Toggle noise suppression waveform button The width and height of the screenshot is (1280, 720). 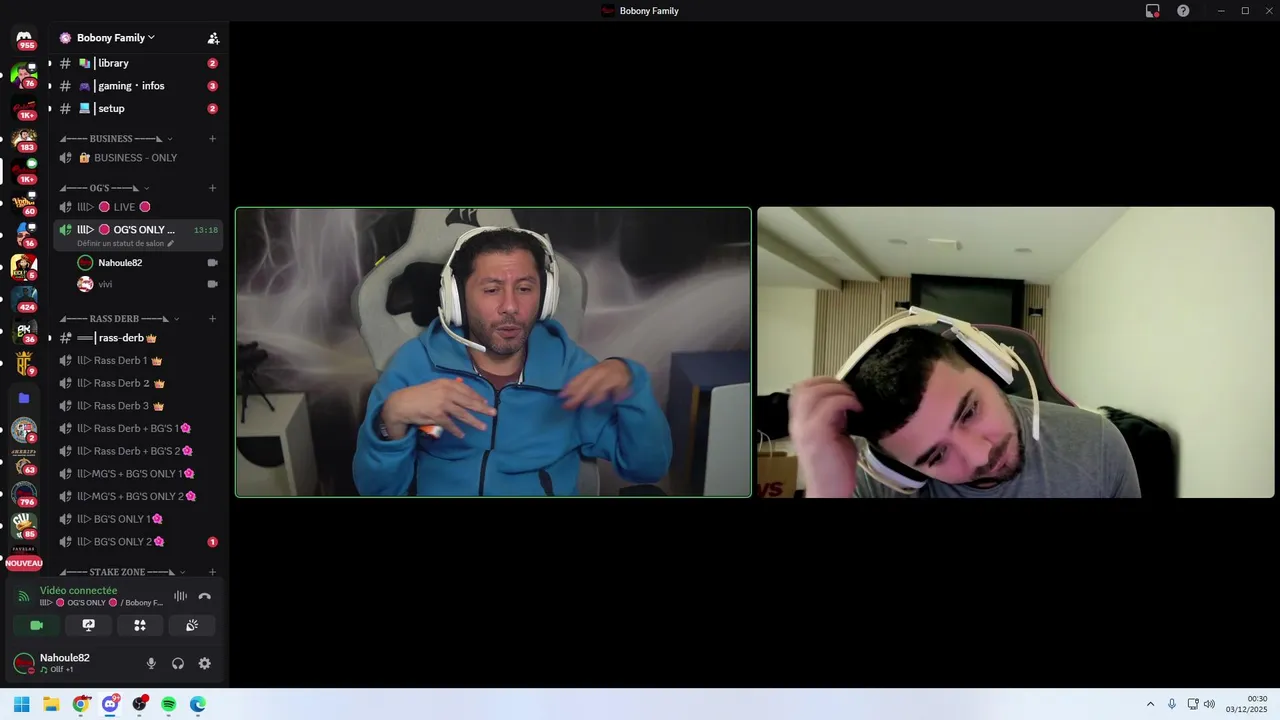coord(180,596)
